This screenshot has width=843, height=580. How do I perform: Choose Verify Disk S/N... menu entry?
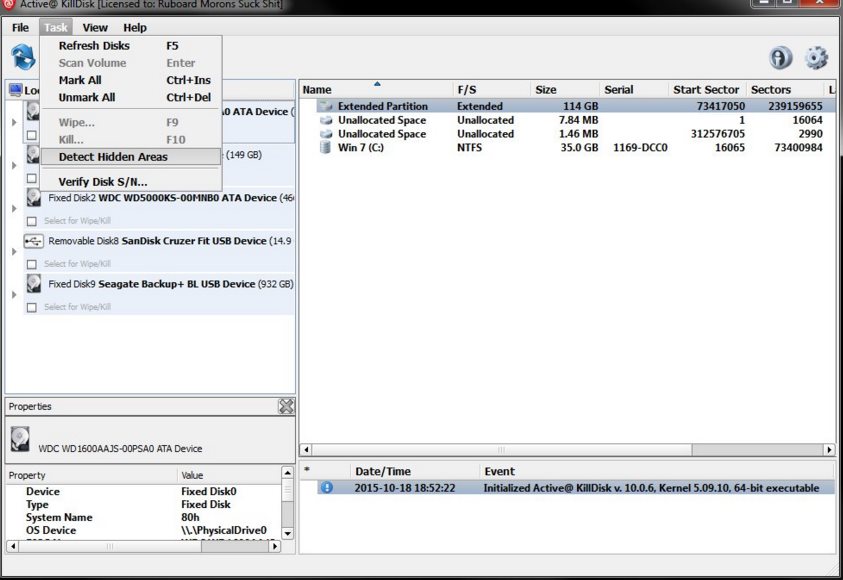131,182
